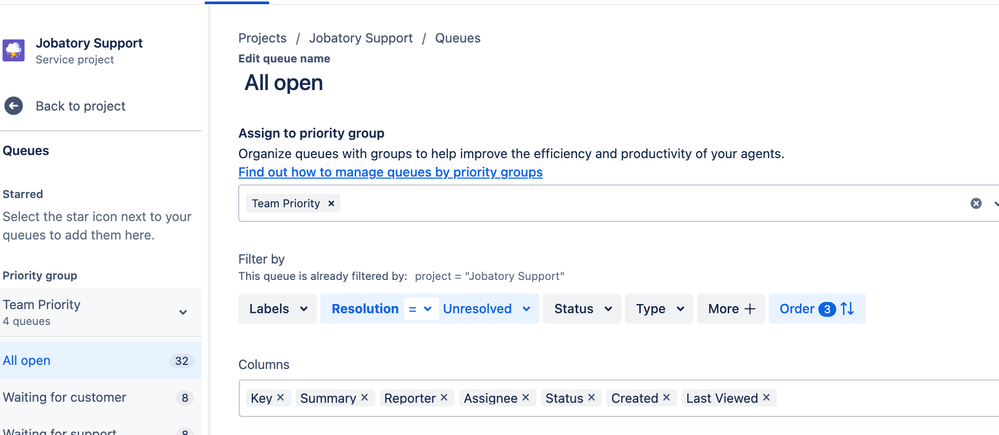Remove the Reporter column chip
The height and width of the screenshot is (435, 999).
[444, 397]
